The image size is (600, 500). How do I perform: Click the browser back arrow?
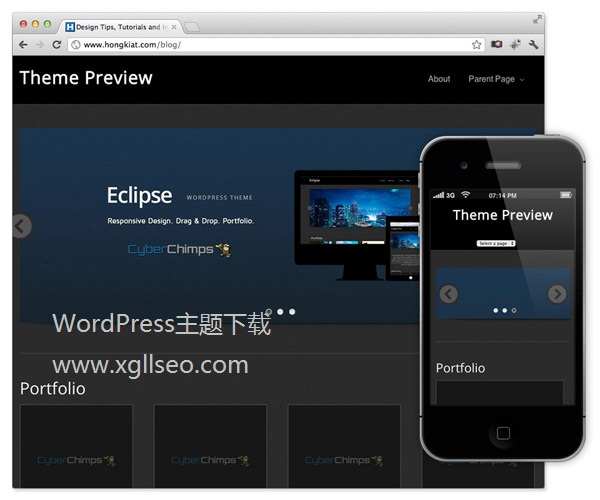pos(23,45)
